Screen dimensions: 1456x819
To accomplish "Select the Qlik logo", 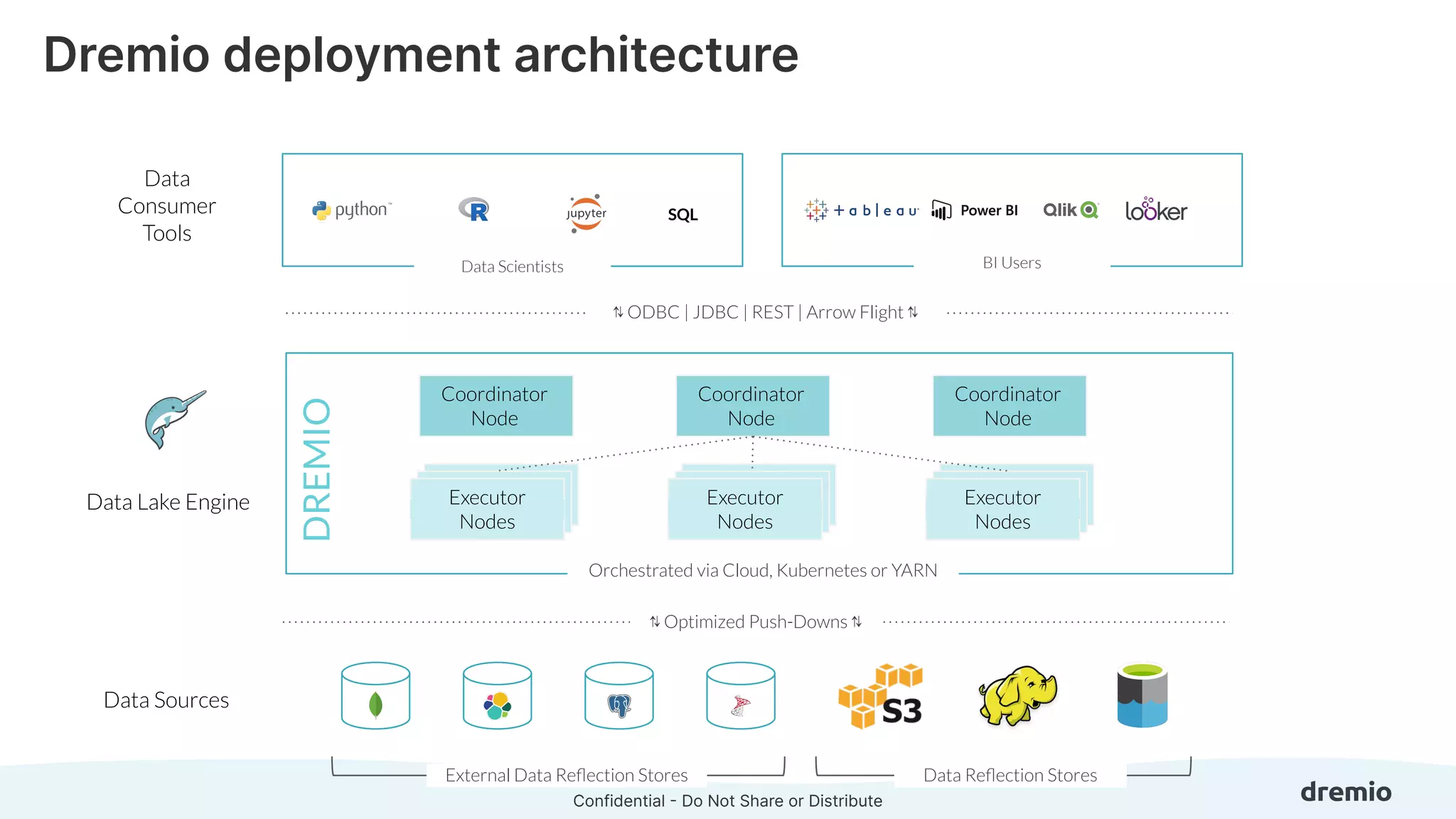I will point(1071,210).
